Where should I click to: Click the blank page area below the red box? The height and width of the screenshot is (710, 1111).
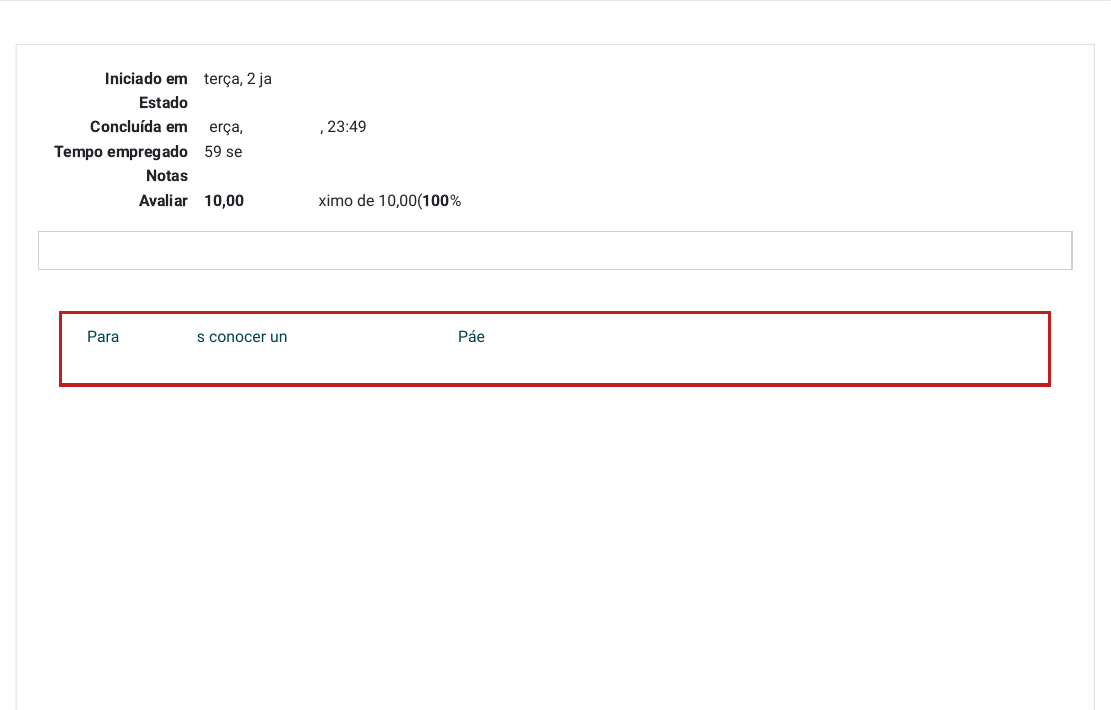[555, 540]
